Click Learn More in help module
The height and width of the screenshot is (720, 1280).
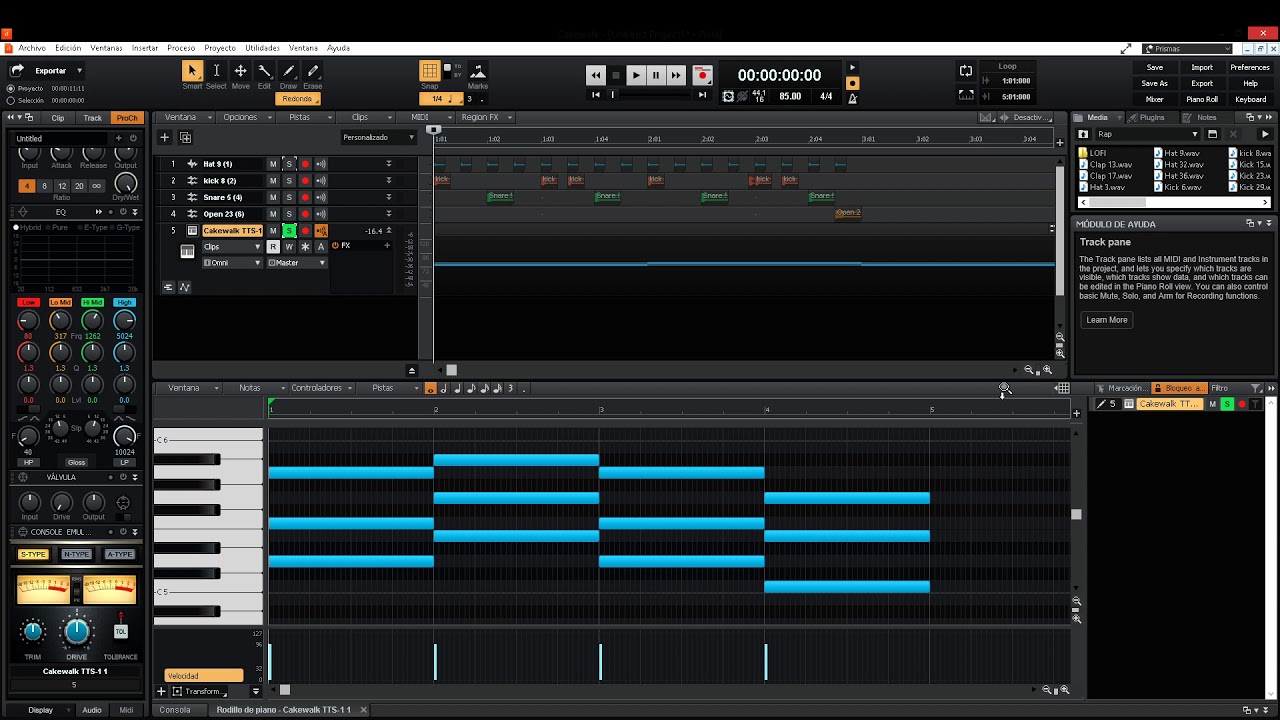[1107, 320]
